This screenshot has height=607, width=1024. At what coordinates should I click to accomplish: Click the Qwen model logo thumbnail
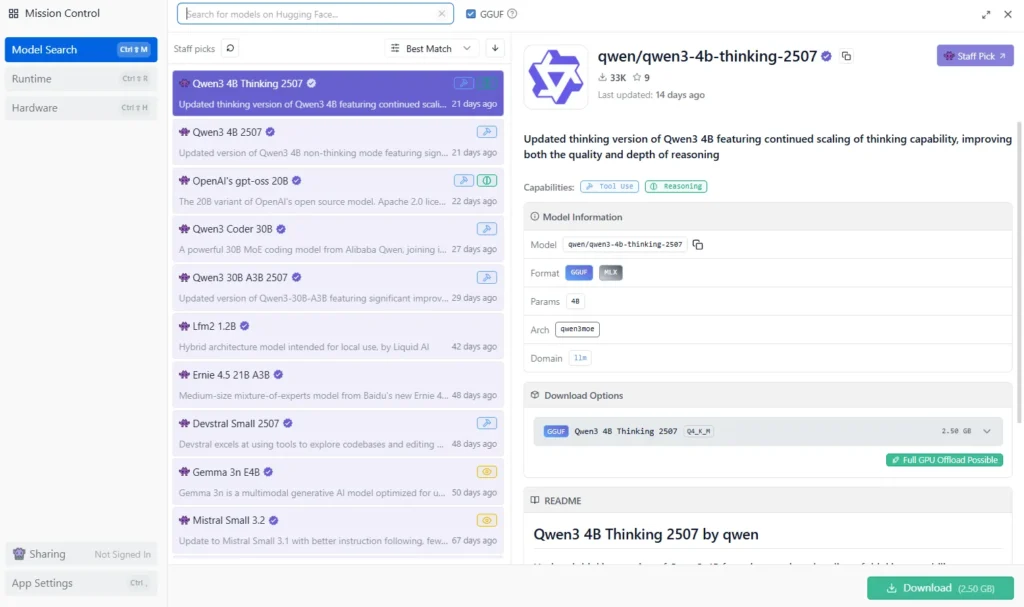pos(555,76)
